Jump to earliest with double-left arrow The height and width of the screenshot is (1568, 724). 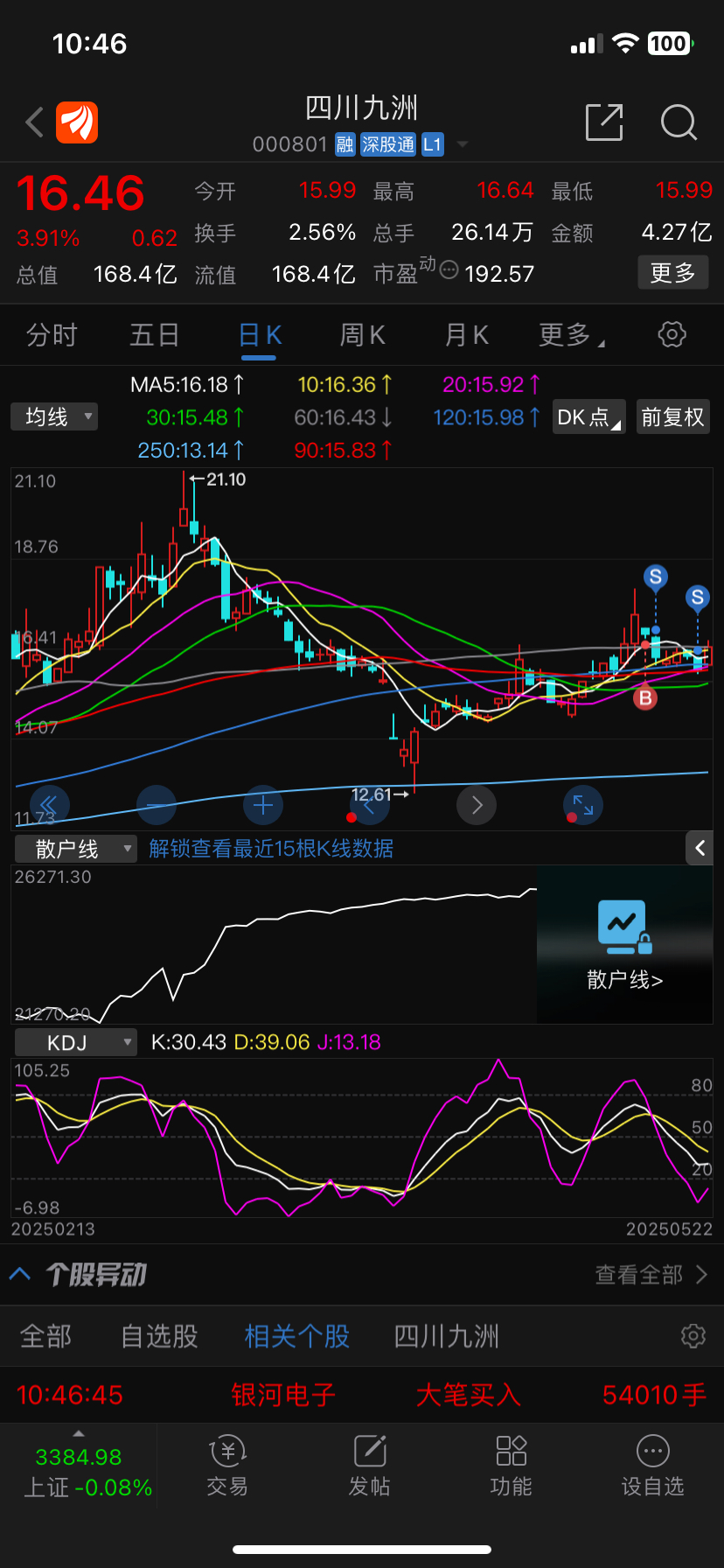(49, 805)
